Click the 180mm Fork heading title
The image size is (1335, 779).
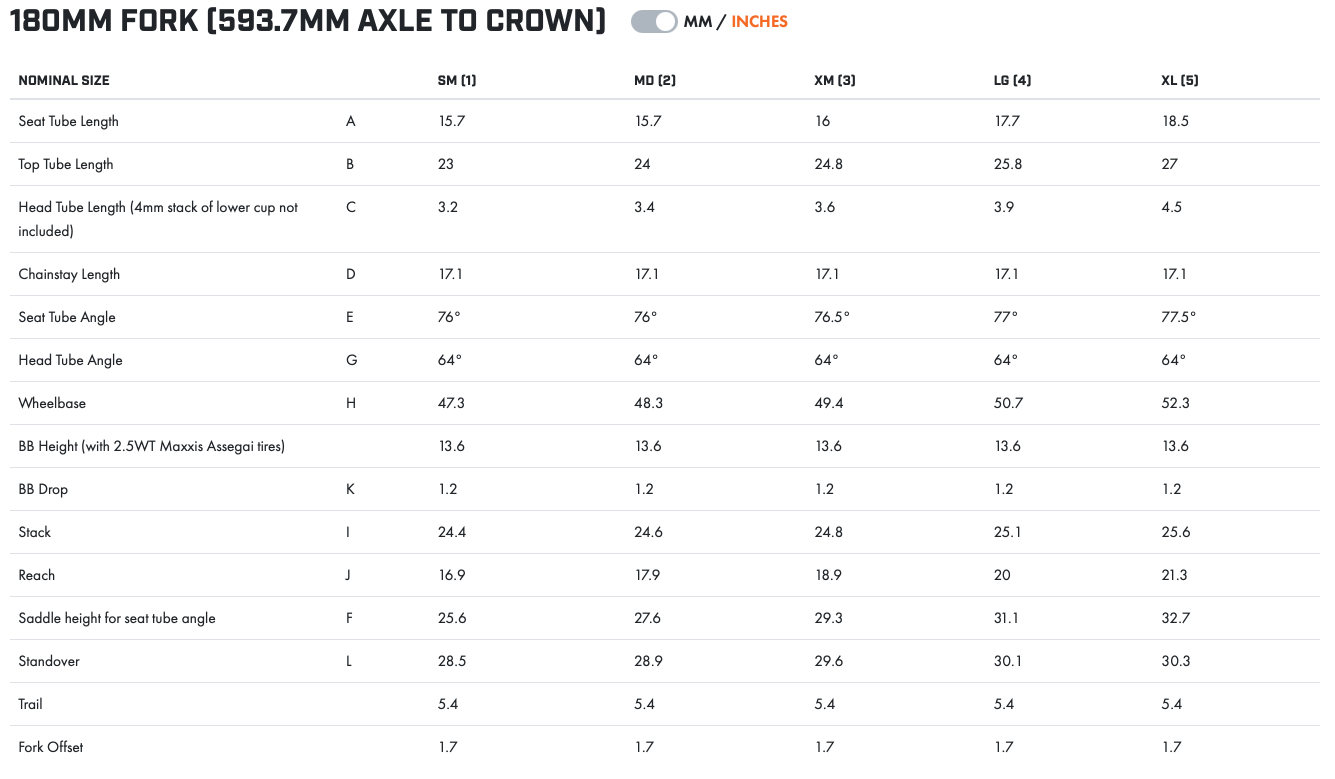click(308, 22)
